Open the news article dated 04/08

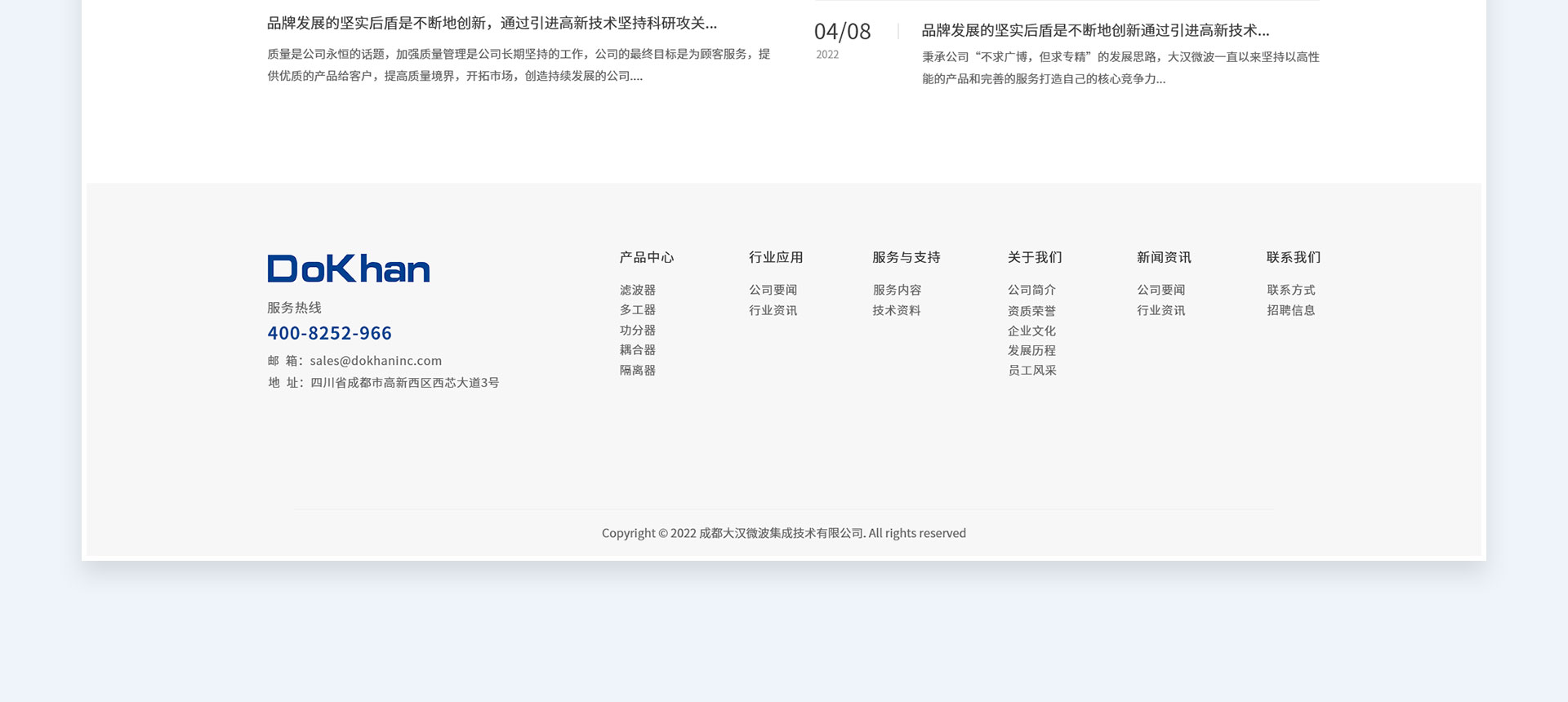coord(1094,31)
